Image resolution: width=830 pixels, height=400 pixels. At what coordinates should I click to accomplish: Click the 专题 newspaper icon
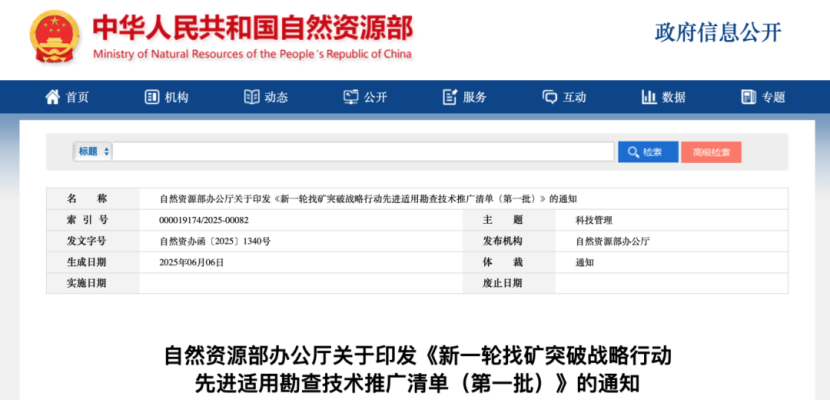pos(748,97)
